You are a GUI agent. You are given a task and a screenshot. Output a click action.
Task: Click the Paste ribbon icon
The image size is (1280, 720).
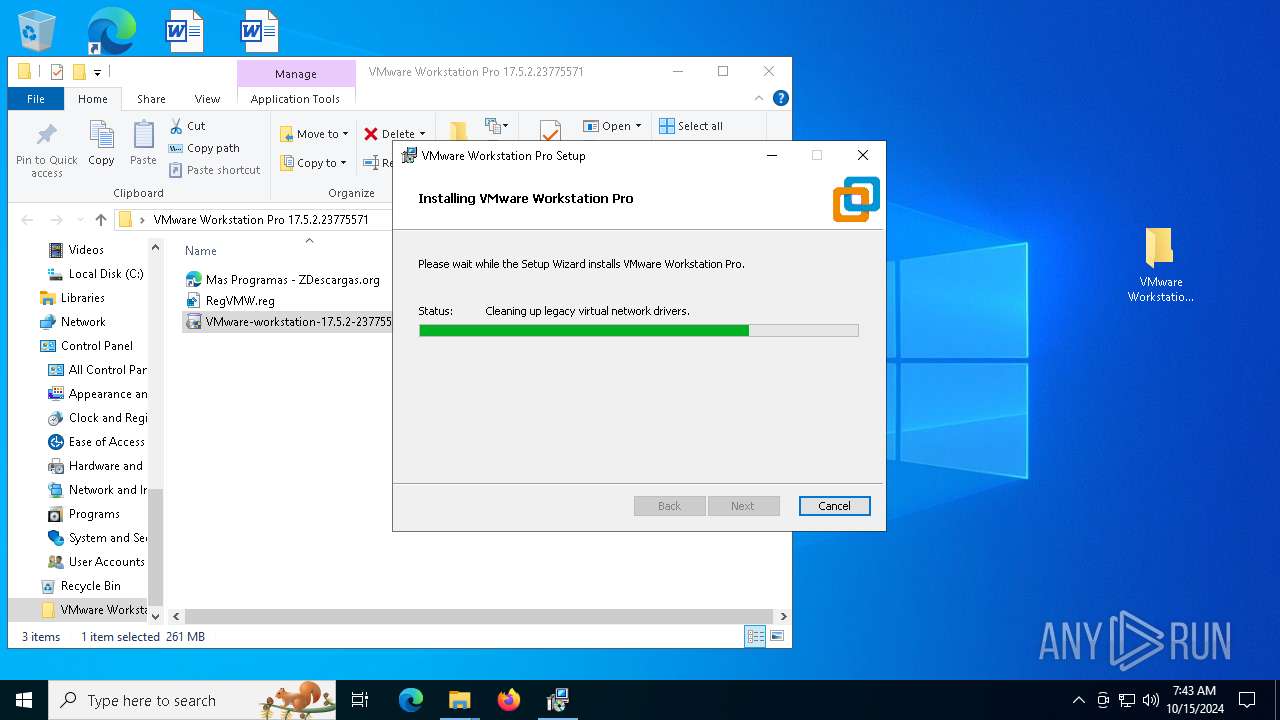click(x=143, y=143)
